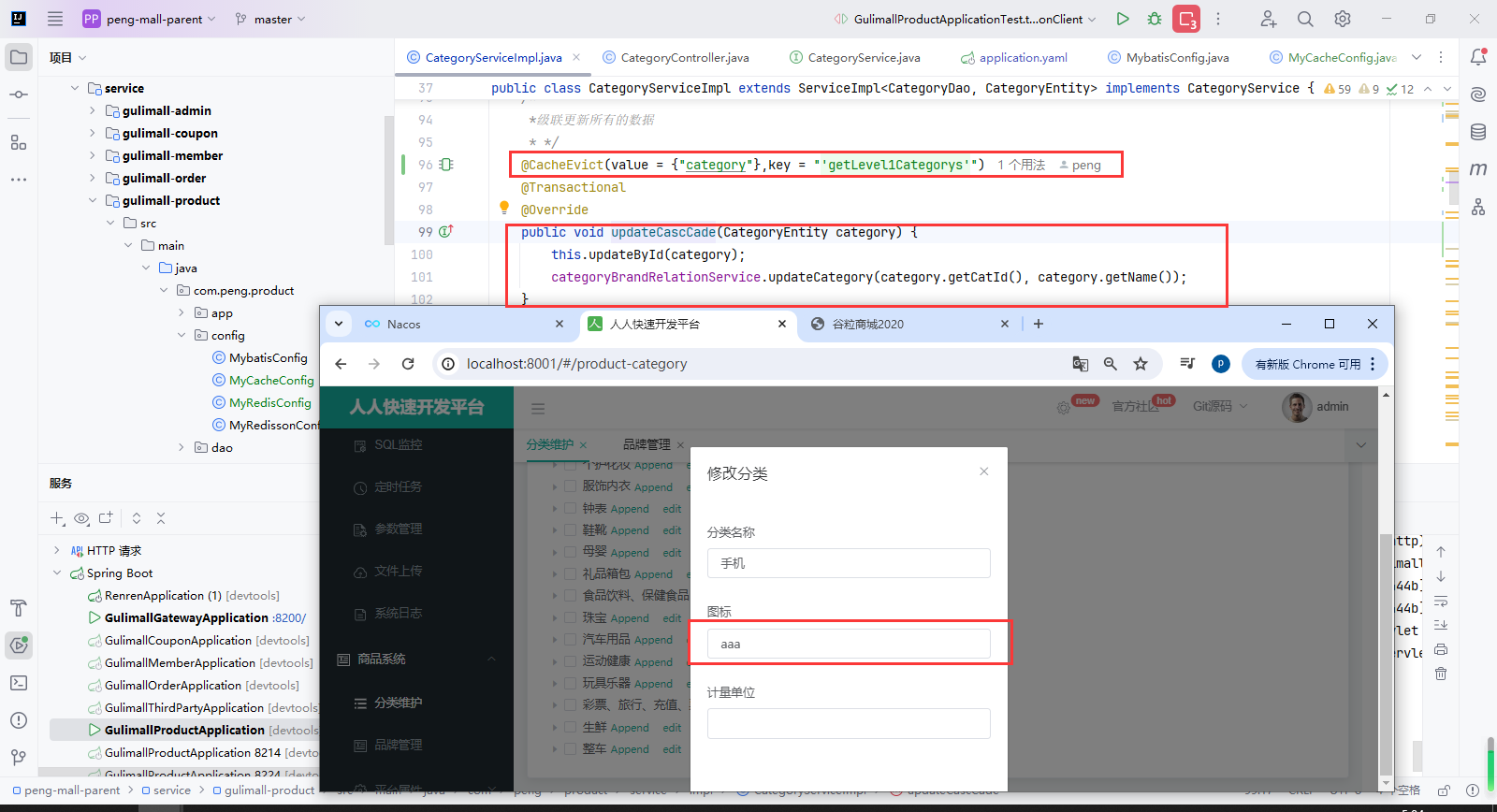The height and width of the screenshot is (812, 1497).
Task: Bookmark this page with the star icon
Action: pyautogui.click(x=1141, y=364)
